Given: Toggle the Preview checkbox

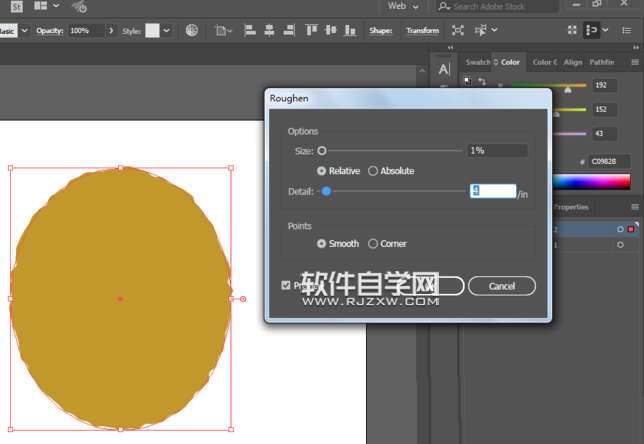Looking at the screenshot, I should tap(287, 286).
